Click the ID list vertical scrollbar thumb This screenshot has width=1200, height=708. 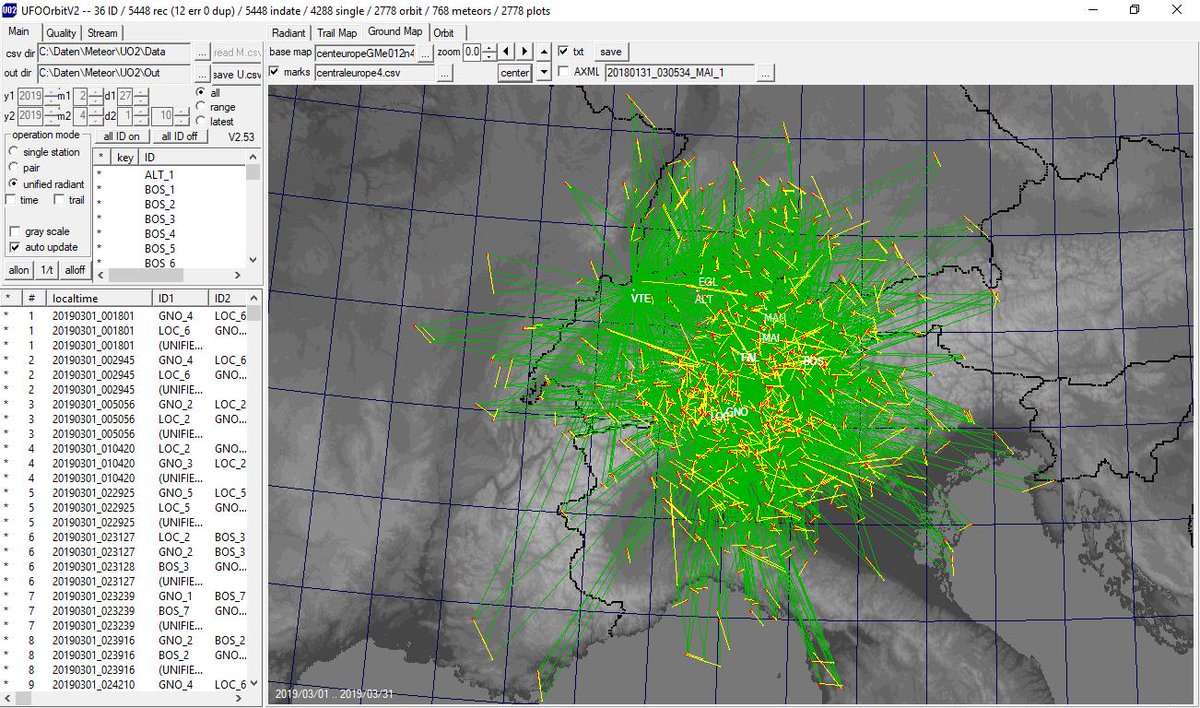pos(254,172)
